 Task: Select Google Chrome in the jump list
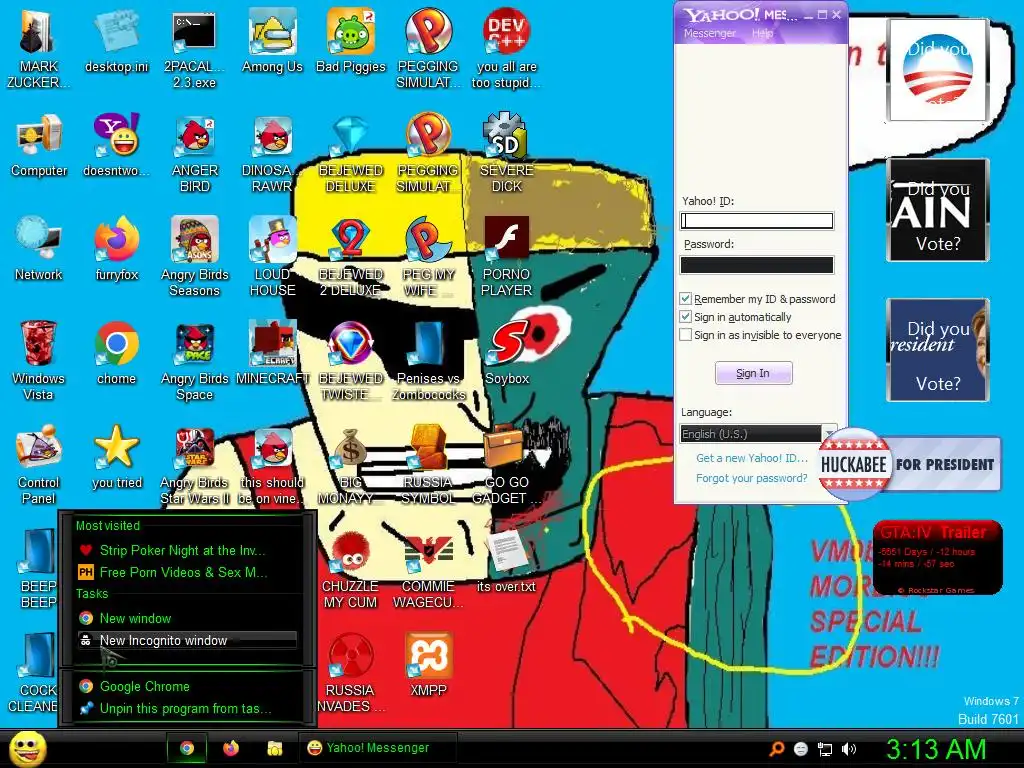(x=187, y=686)
